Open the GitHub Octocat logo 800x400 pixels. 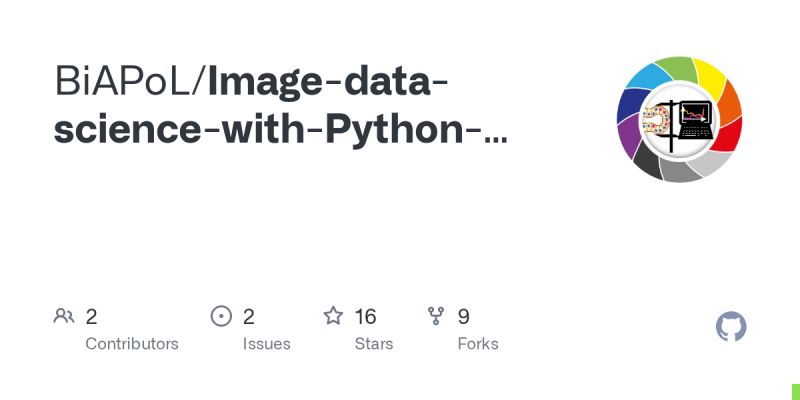[732, 327]
